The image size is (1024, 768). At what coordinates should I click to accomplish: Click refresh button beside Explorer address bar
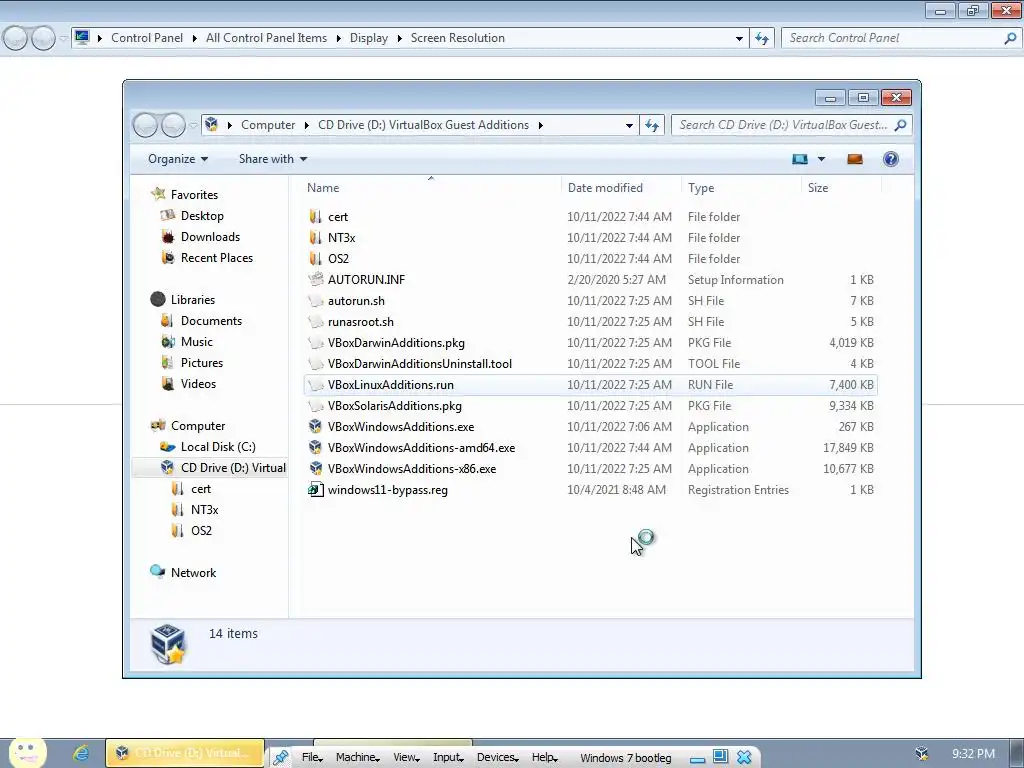click(x=652, y=125)
